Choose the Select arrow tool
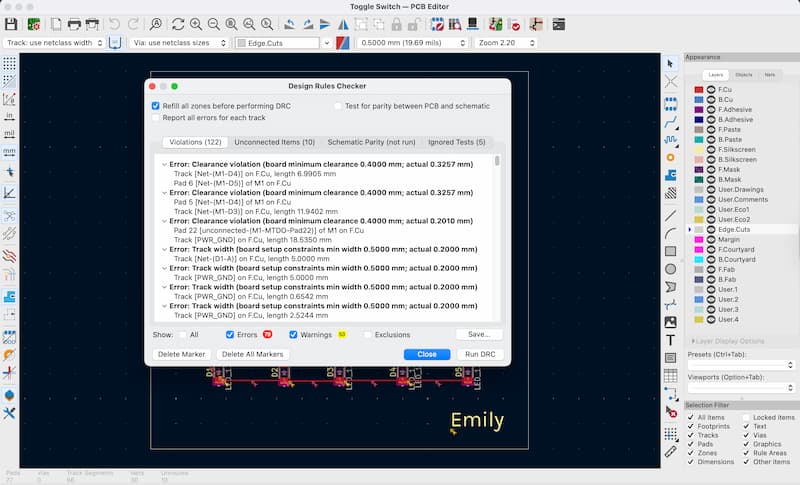The width and height of the screenshot is (800, 485). point(670,64)
